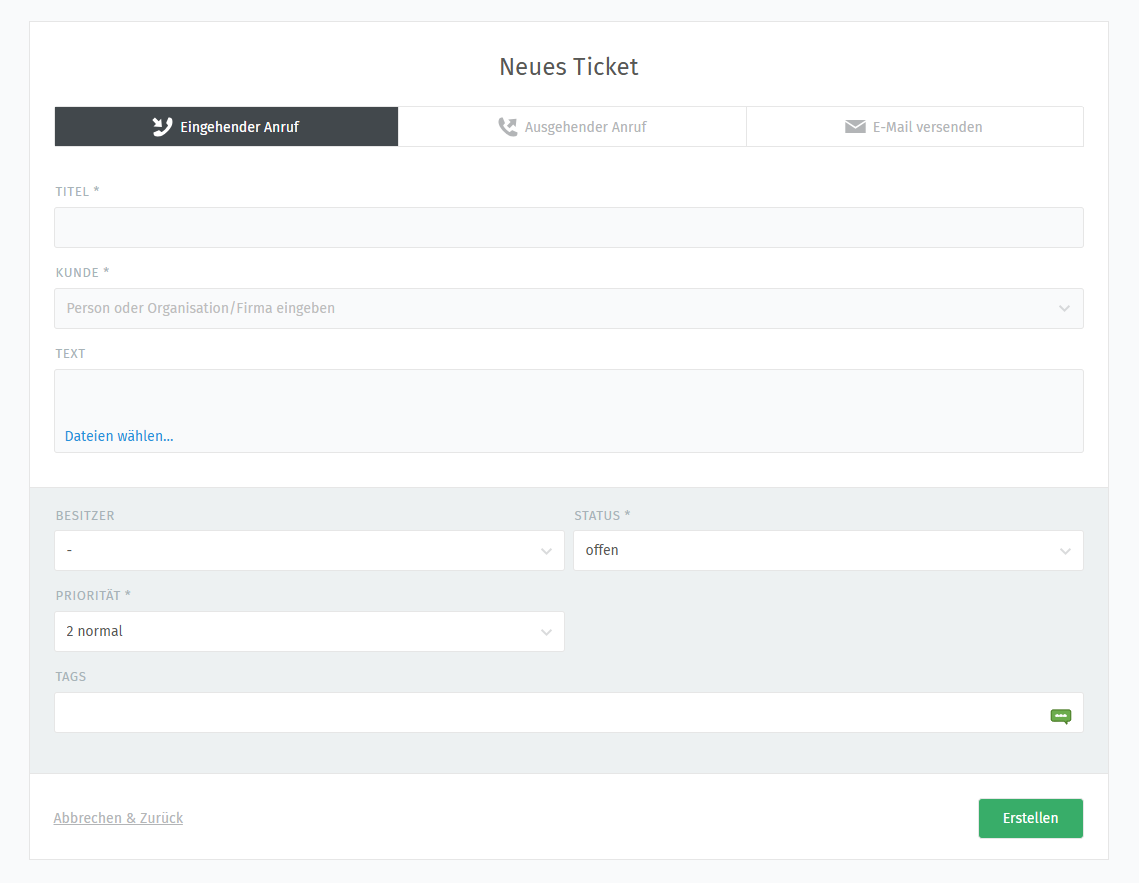1139x883 pixels.
Task: Focus the Titel input field
Action: pyautogui.click(x=569, y=227)
